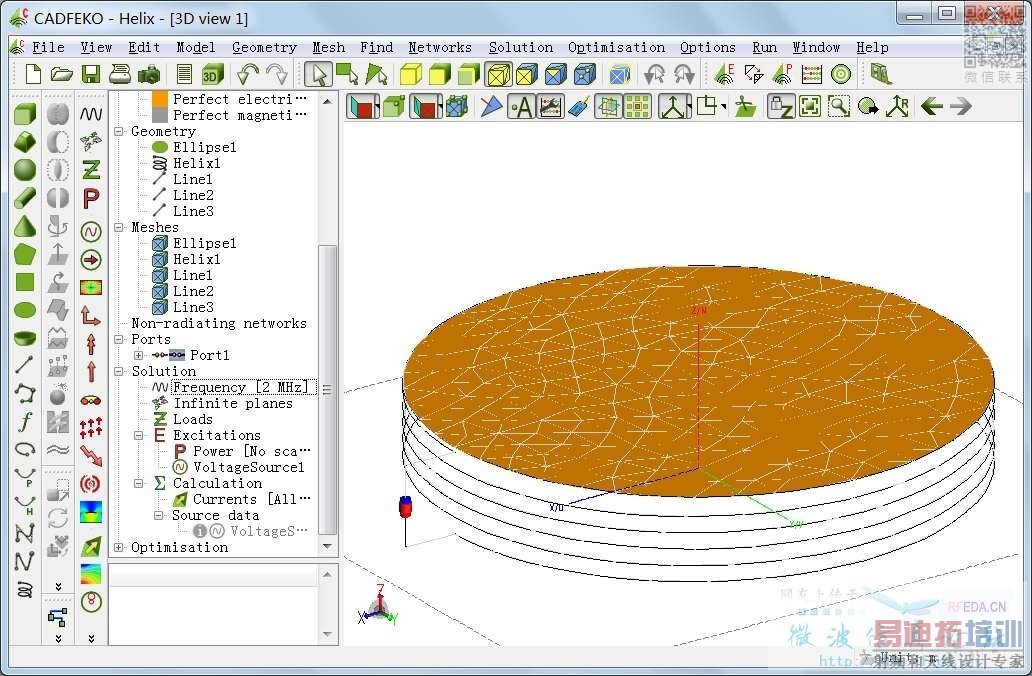Select the Infinite planes item
1032x676 pixels.
pyautogui.click(x=232, y=403)
